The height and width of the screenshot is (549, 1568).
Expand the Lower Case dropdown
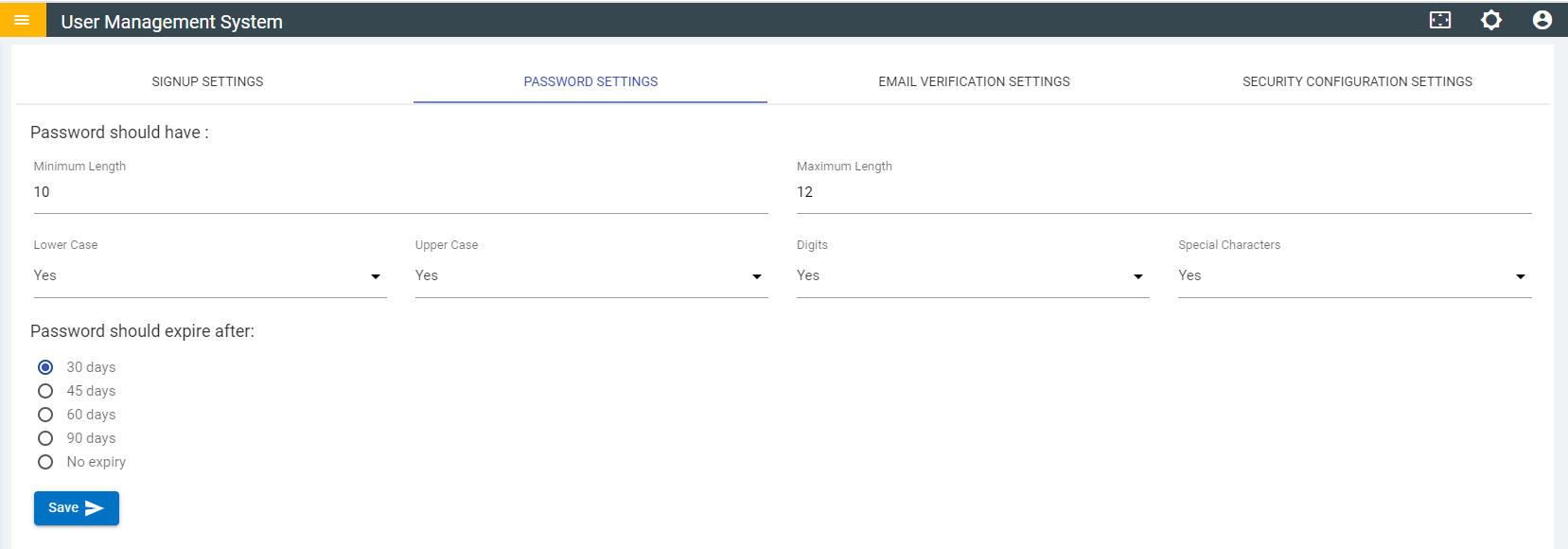pyautogui.click(x=209, y=276)
